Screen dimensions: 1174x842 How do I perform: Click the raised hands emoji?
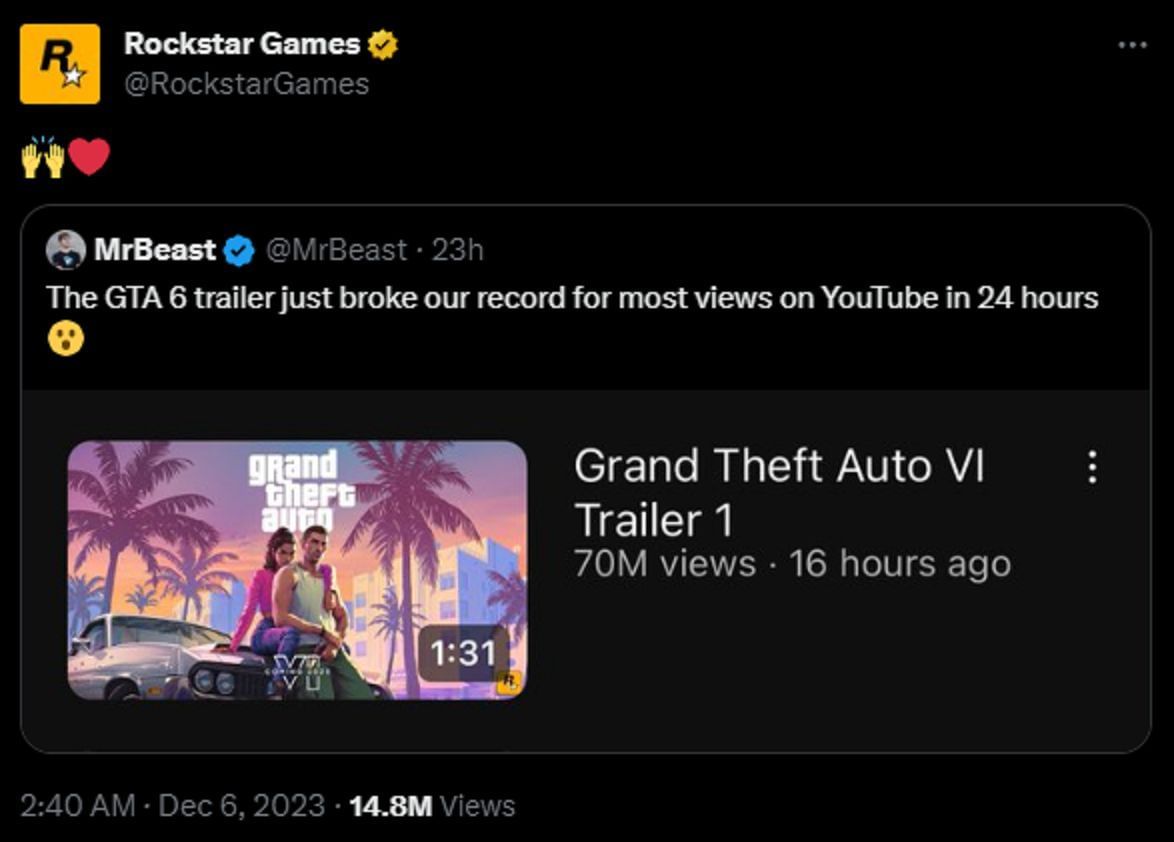(x=42, y=158)
